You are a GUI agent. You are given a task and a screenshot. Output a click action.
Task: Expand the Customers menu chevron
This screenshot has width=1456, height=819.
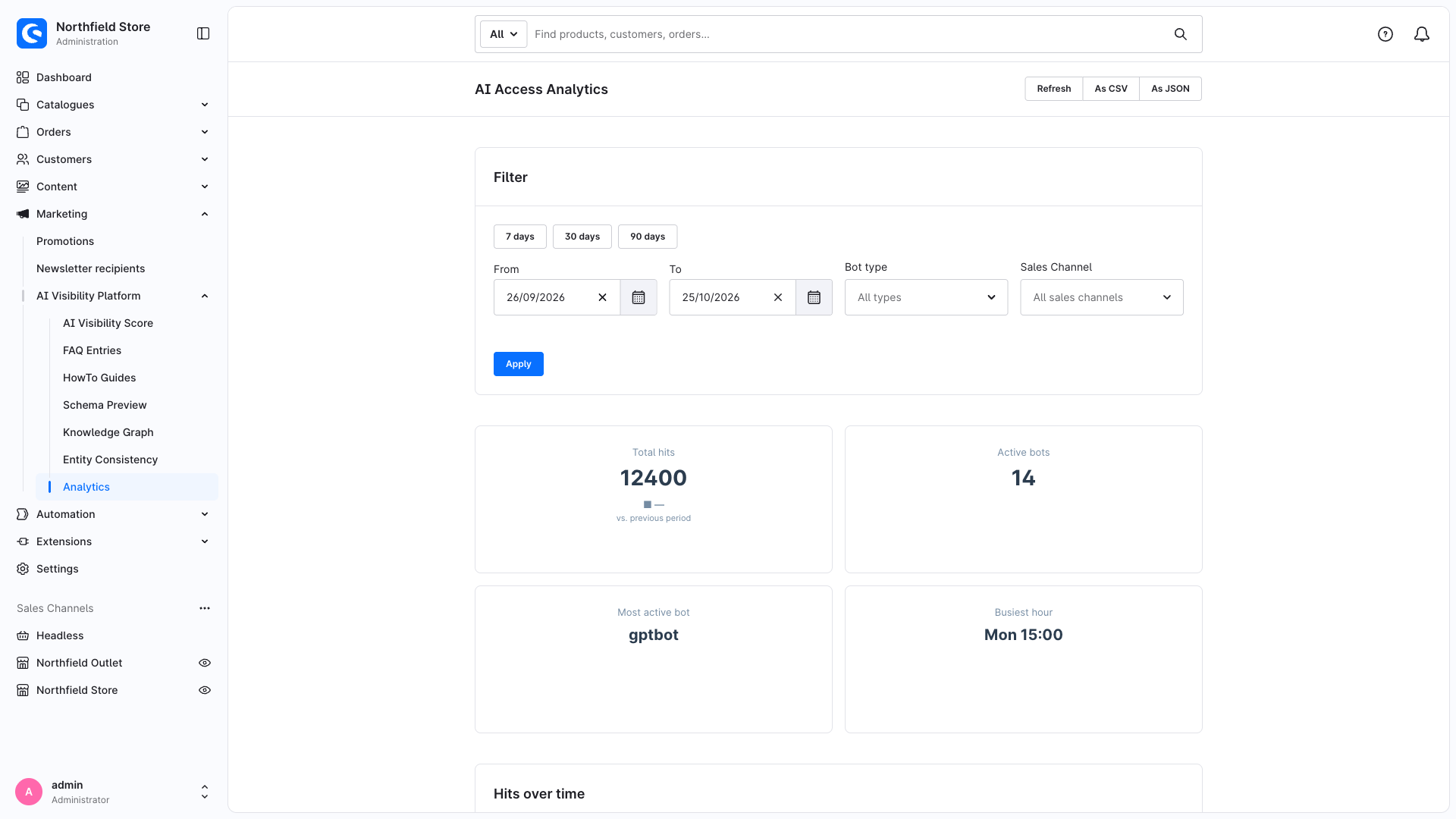point(205,159)
